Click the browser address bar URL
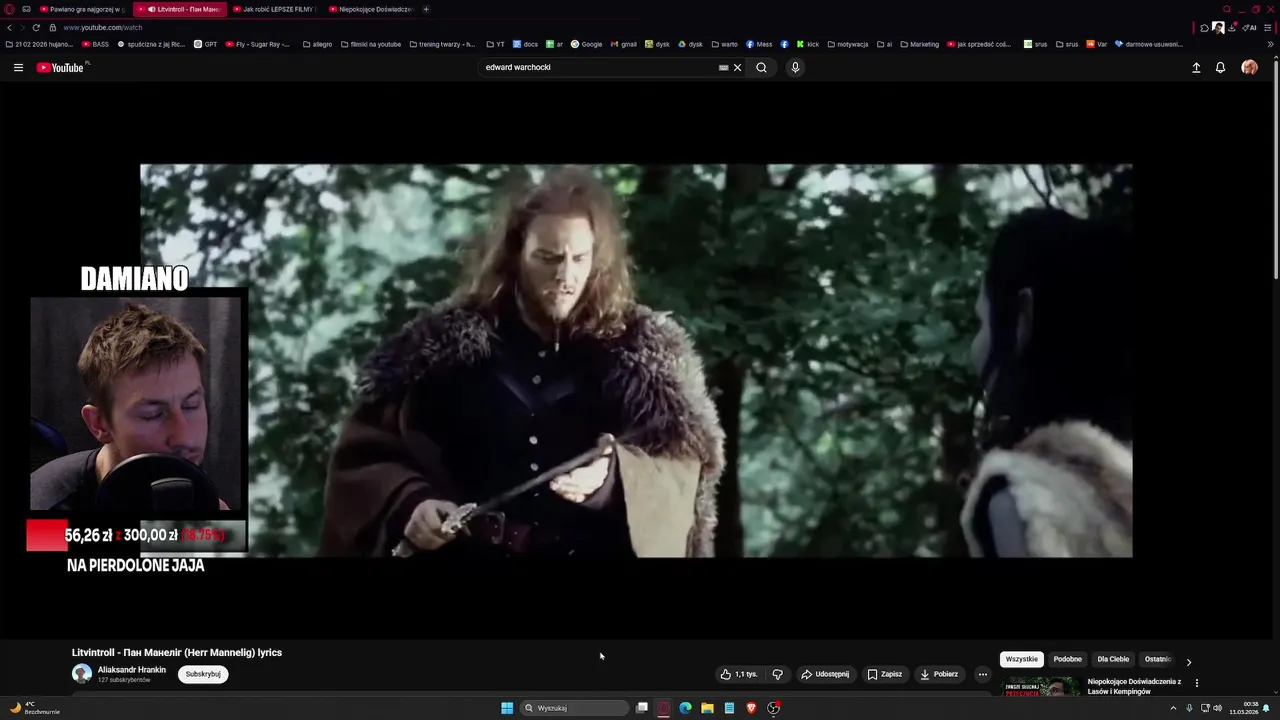The image size is (1280, 720). point(103,28)
